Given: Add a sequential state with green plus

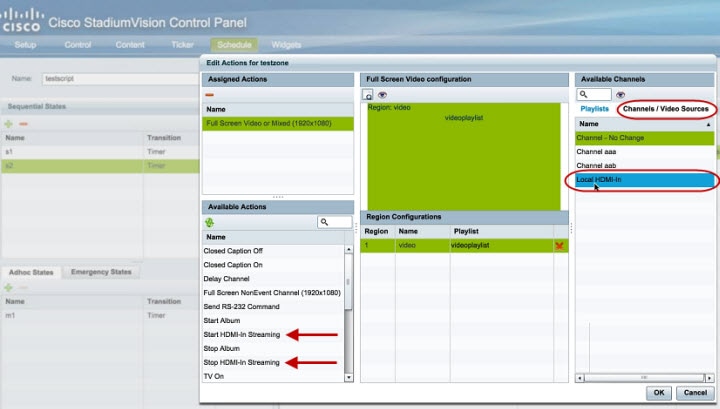Looking at the screenshot, I should point(8,124).
